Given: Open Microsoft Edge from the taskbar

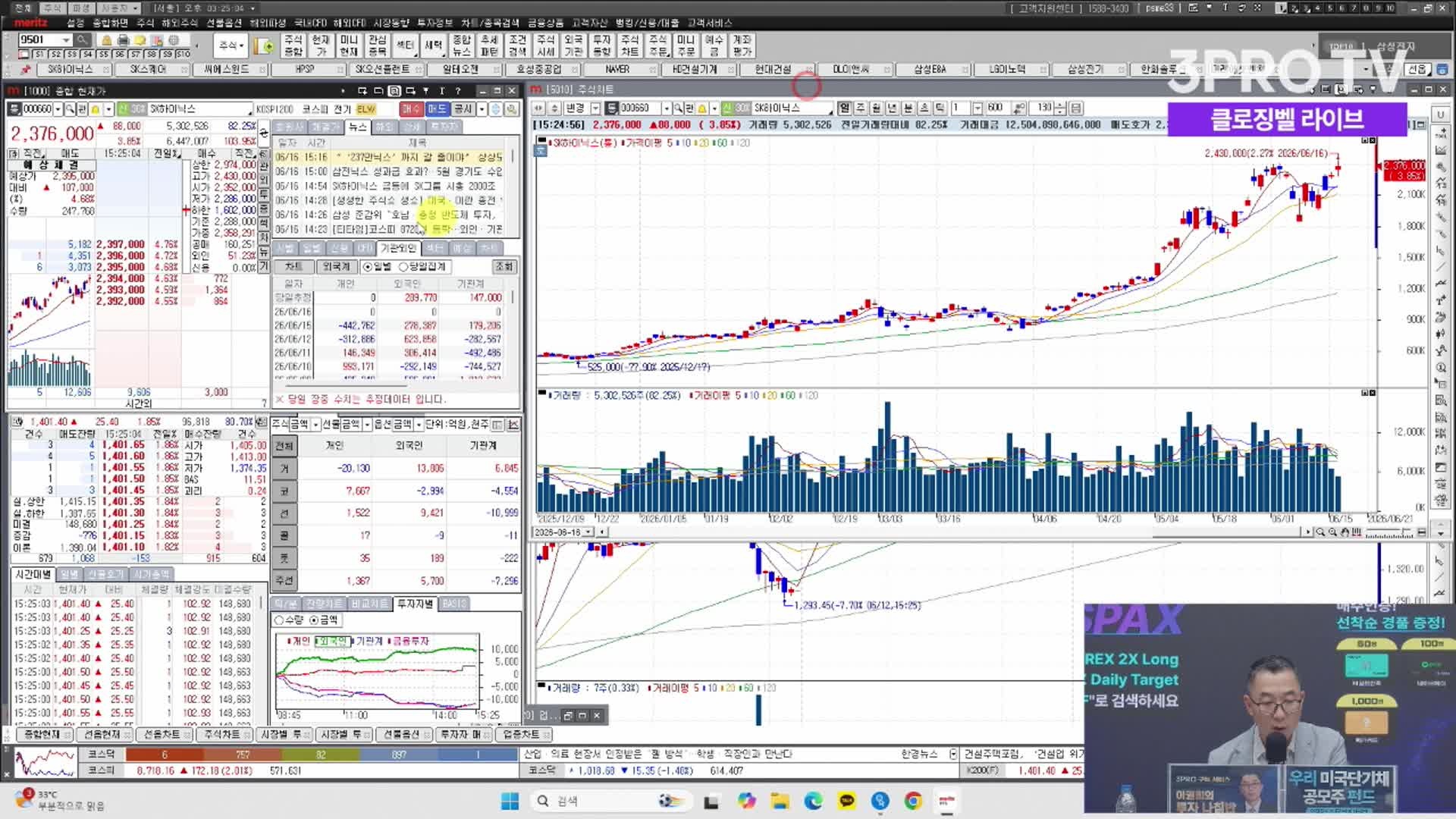Looking at the screenshot, I should [x=814, y=801].
